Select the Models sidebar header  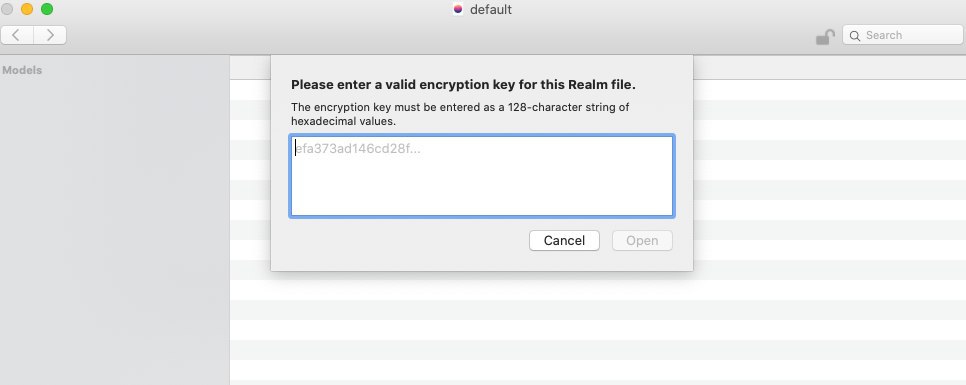22,70
